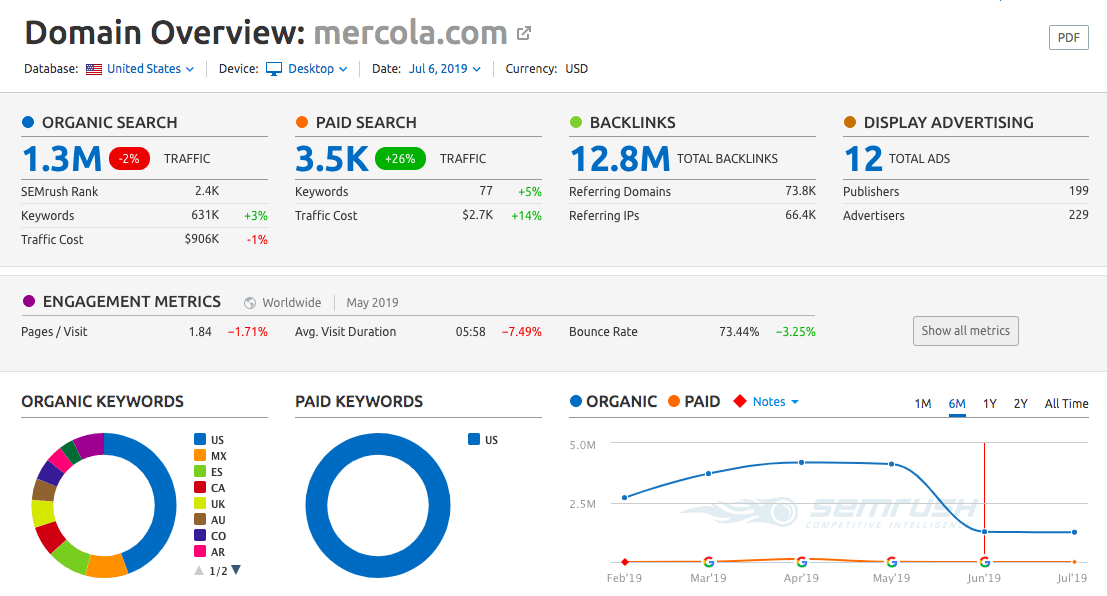Click the organic Traffic Cost value $906K

click(x=202, y=239)
